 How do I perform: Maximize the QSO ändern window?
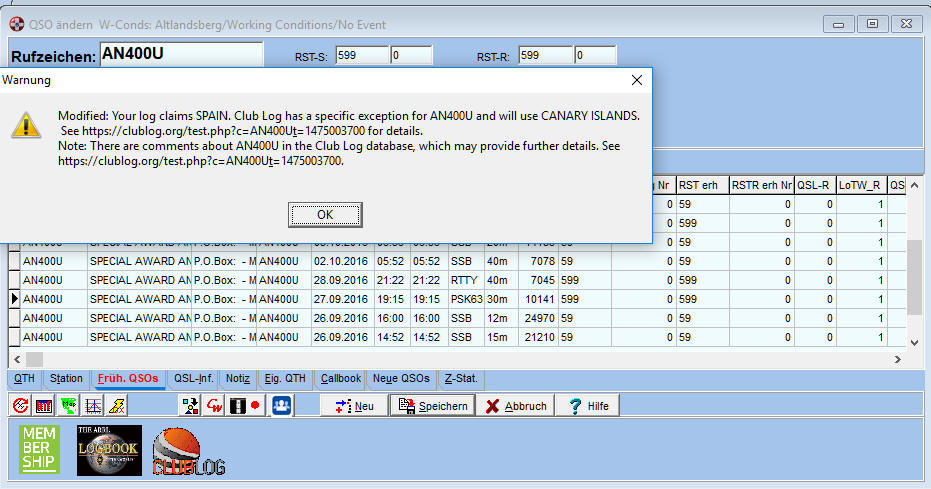pyautogui.click(x=872, y=24)
